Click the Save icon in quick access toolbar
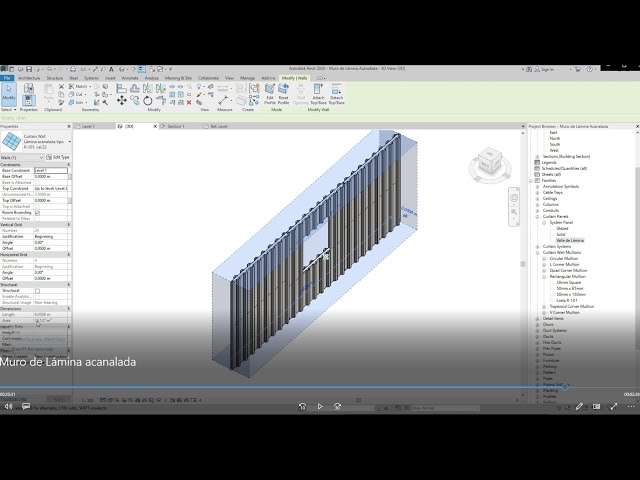Screen dimensions: 640x480 coord(29,69)
